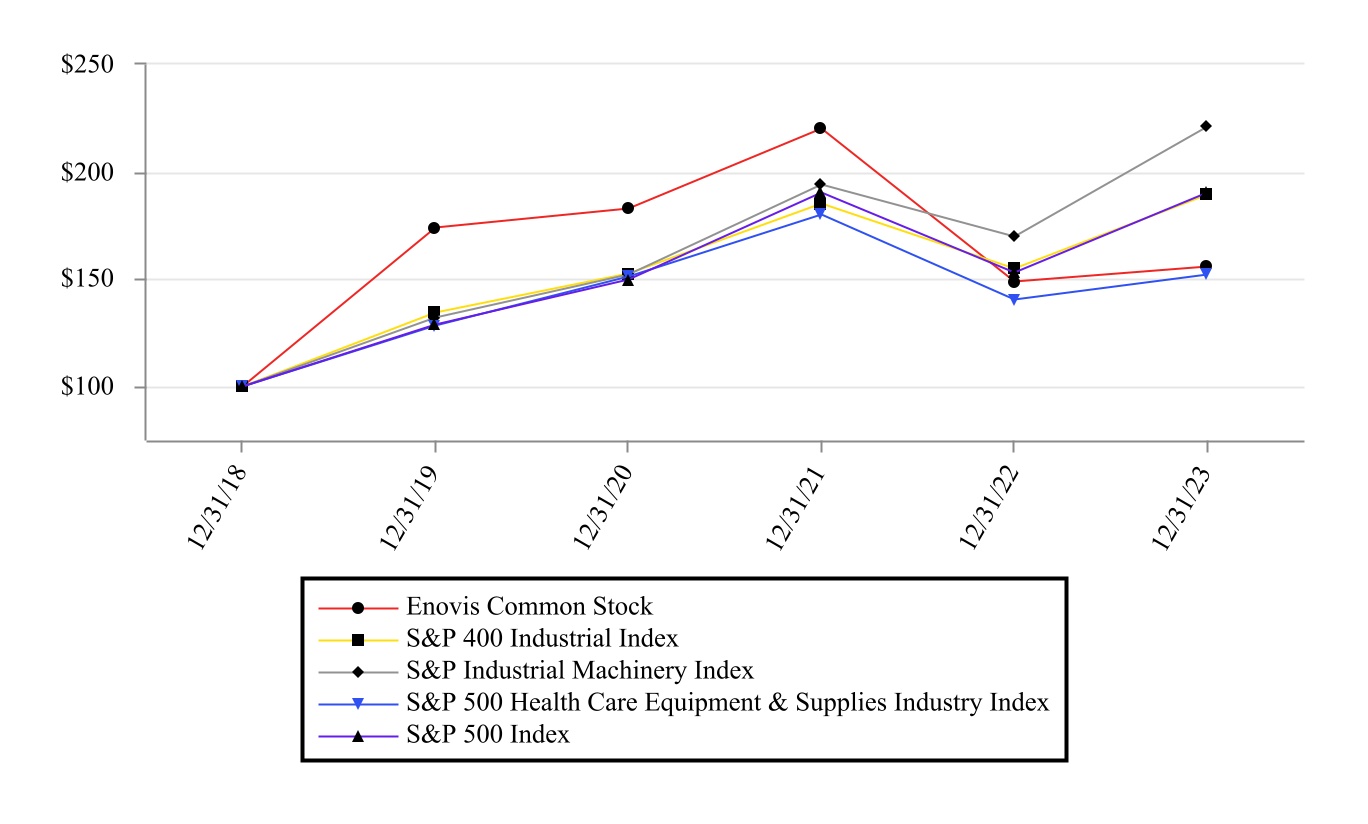
Task: Click the 12/31/21 x-axis date label
Action: pyautogui.click(x=796, y=503)
